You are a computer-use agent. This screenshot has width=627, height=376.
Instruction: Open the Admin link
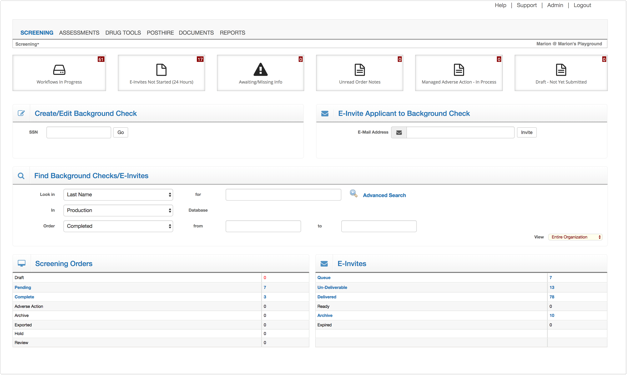555,5
